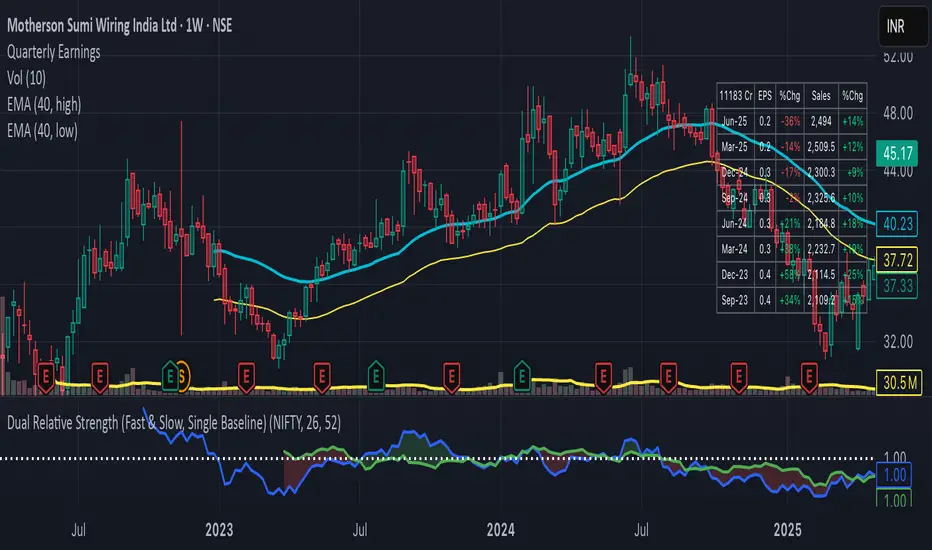This screenshot has height=550, width=932.
Task: Click the green E earnings marker in early 2024
Action: (x=522, y=376)
